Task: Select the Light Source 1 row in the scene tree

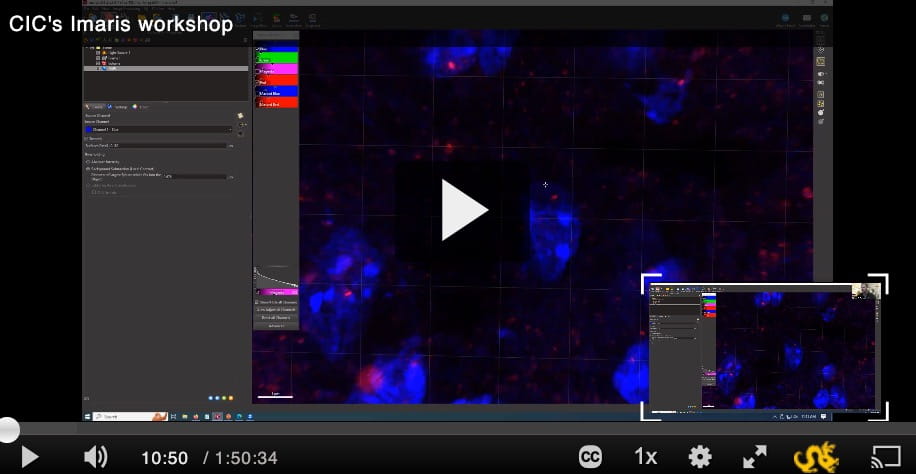Action: tap(166, 53)
